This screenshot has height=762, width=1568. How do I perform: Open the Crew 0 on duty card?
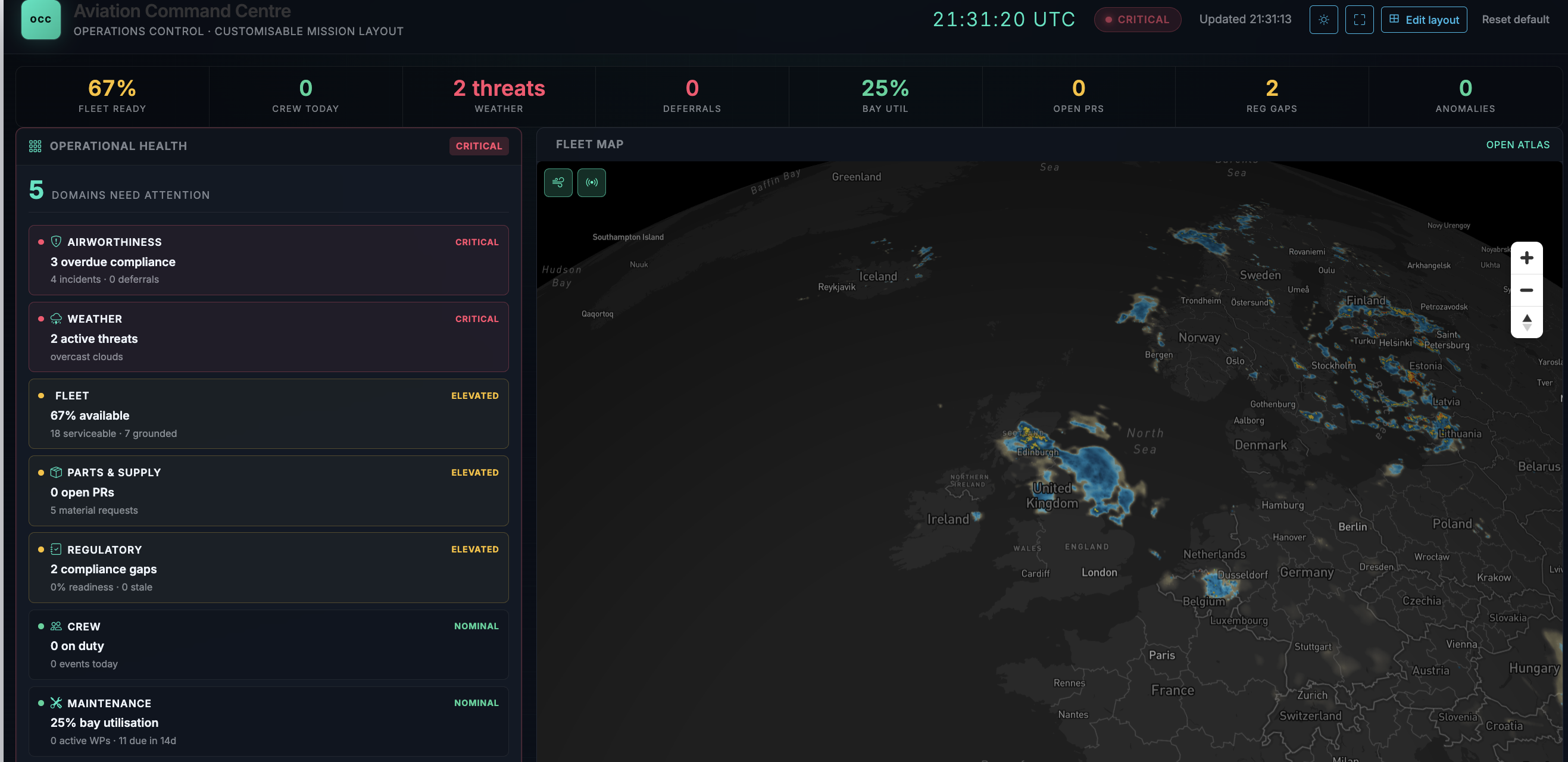tap(268, 645)
